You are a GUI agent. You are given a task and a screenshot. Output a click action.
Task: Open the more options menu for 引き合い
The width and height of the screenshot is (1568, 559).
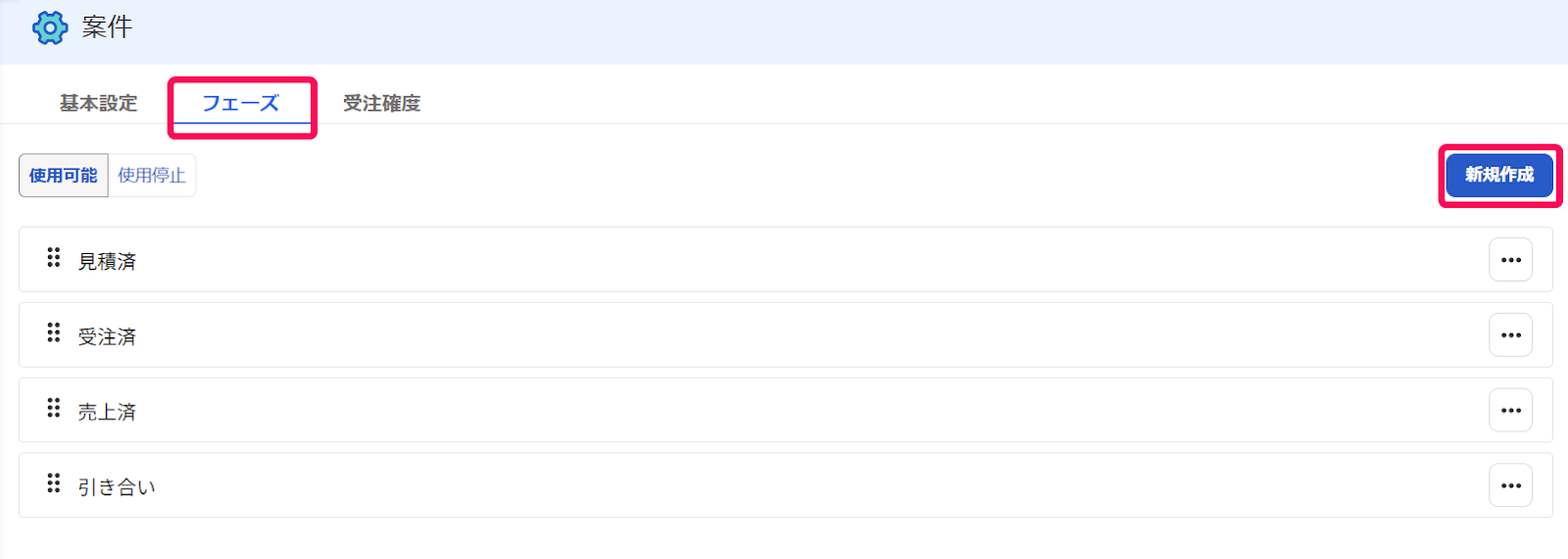[x=1510, y=485]
